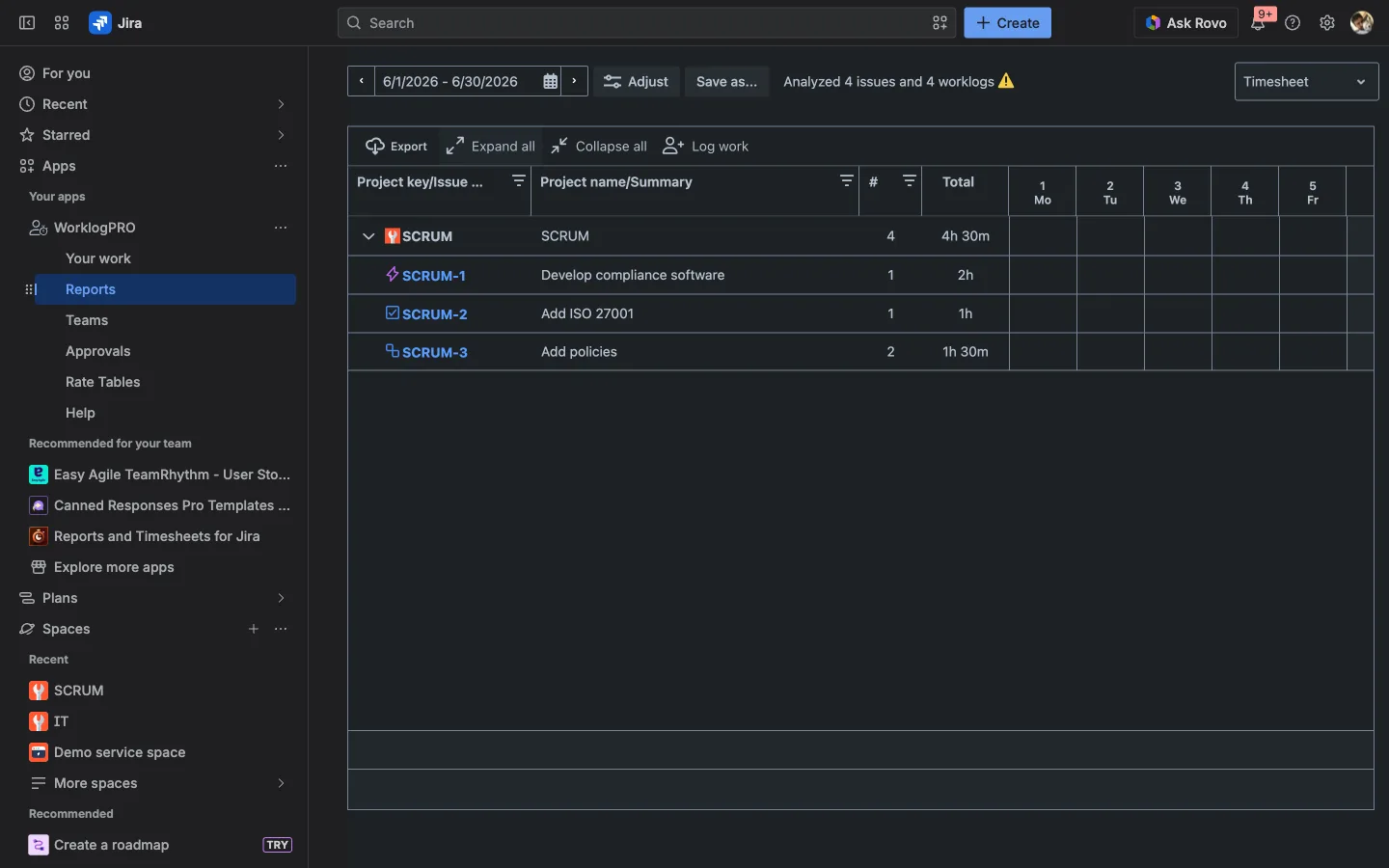Open WorklogPRO more-options ellipsis
The width and height of the screenshot is (1389, 868).
pos(281,228)
